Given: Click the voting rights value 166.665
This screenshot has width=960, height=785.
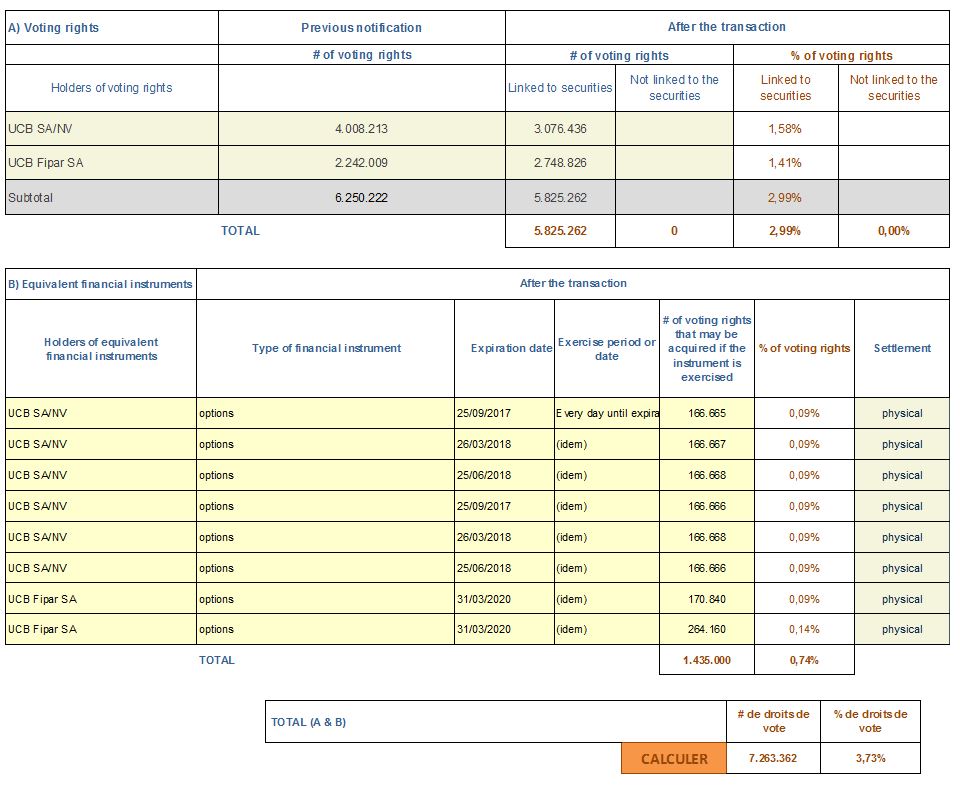Looking at the screenshot, I should 707,413.
